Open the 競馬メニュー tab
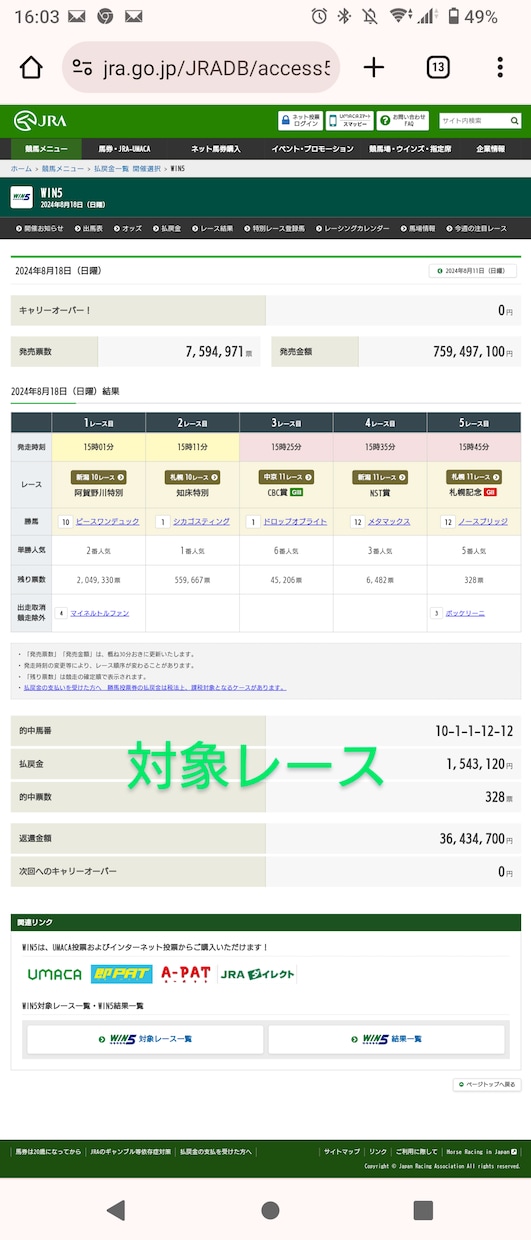This screenshot has width=531, height=1240. 47,149
